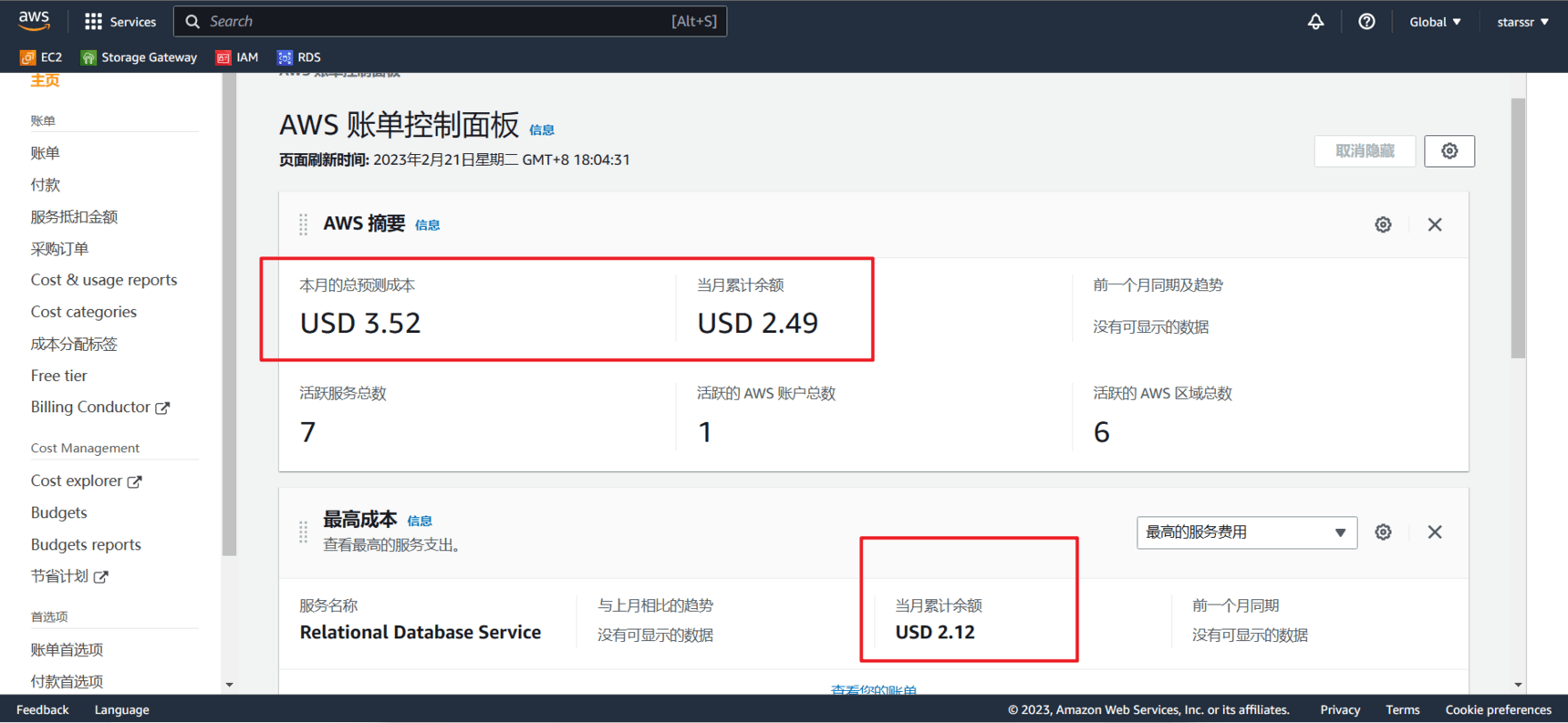Open Cookie preferences footer link

tap(1498, 709)
